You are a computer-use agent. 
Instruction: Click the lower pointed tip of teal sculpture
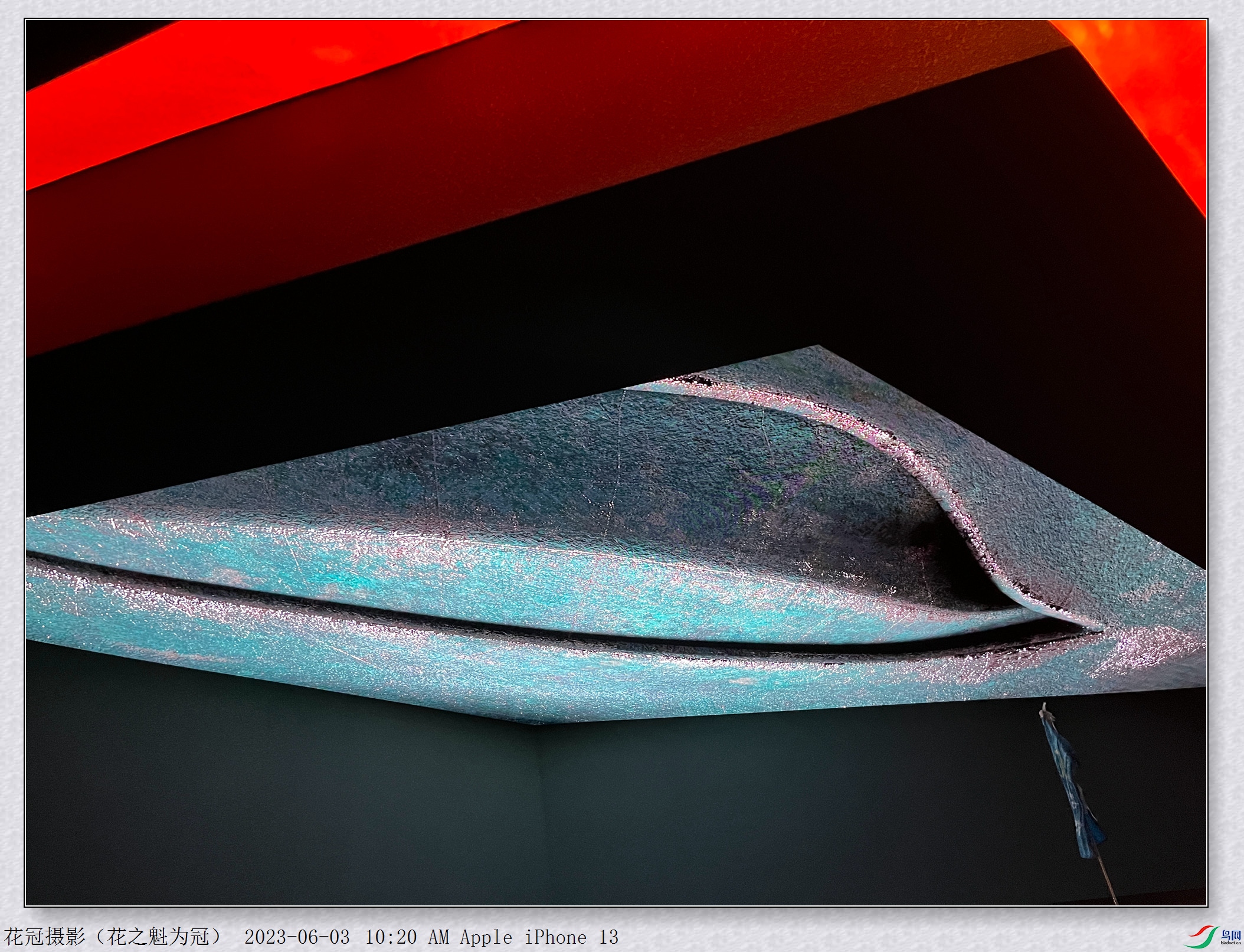tap(534, 719)
